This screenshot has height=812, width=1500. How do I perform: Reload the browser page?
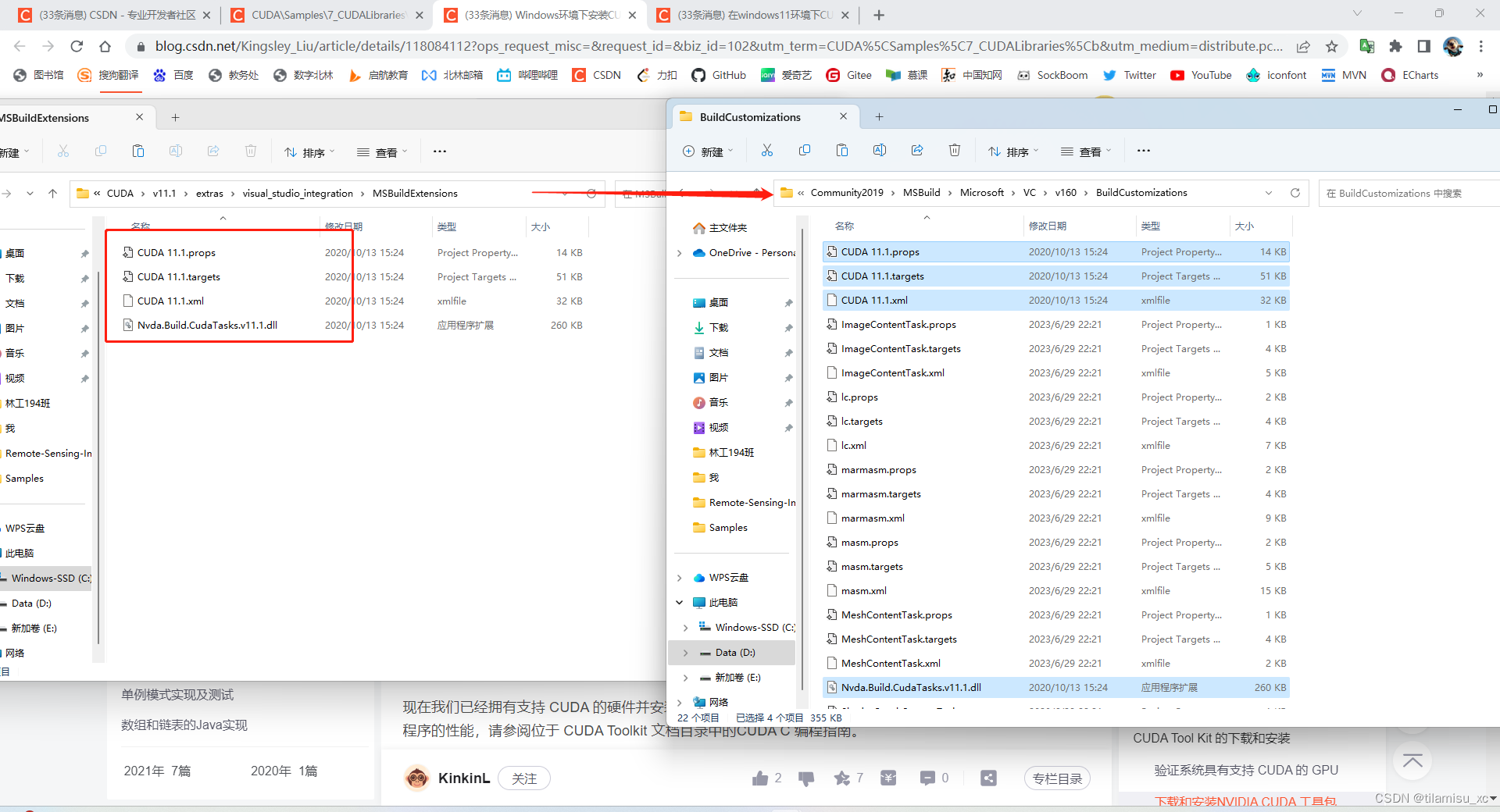coord(77,47)
